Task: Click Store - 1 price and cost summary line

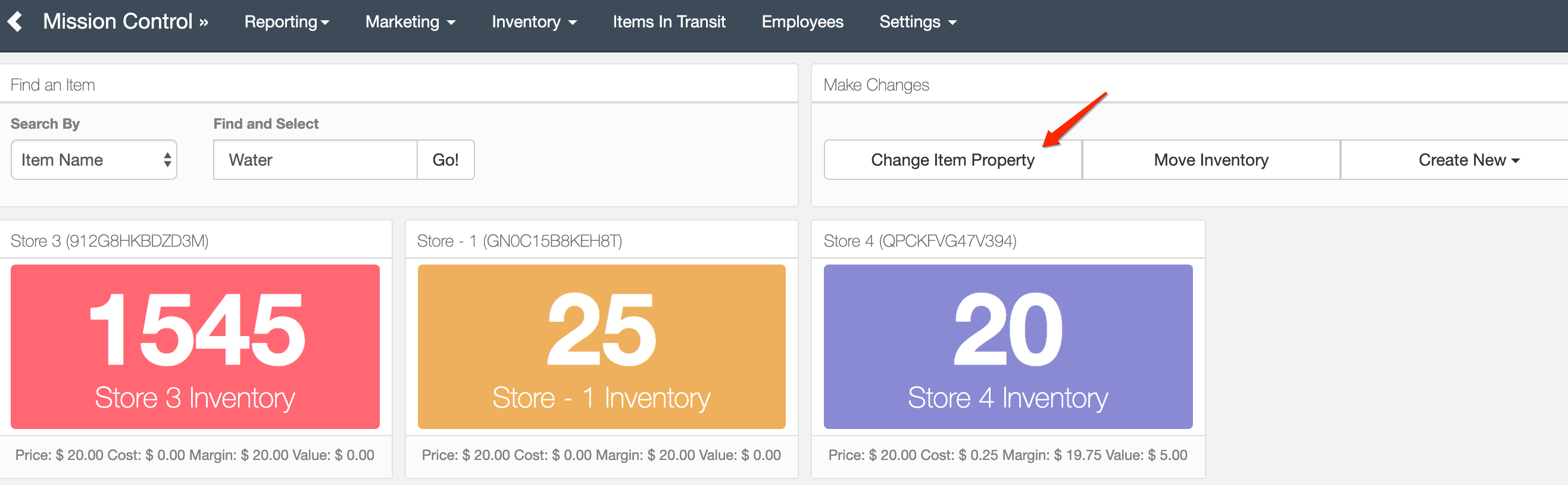Action: tap(601, 455)
